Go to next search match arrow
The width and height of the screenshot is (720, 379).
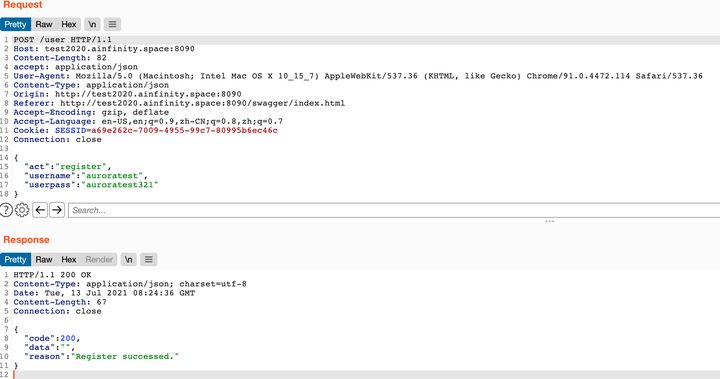point(57,210)
